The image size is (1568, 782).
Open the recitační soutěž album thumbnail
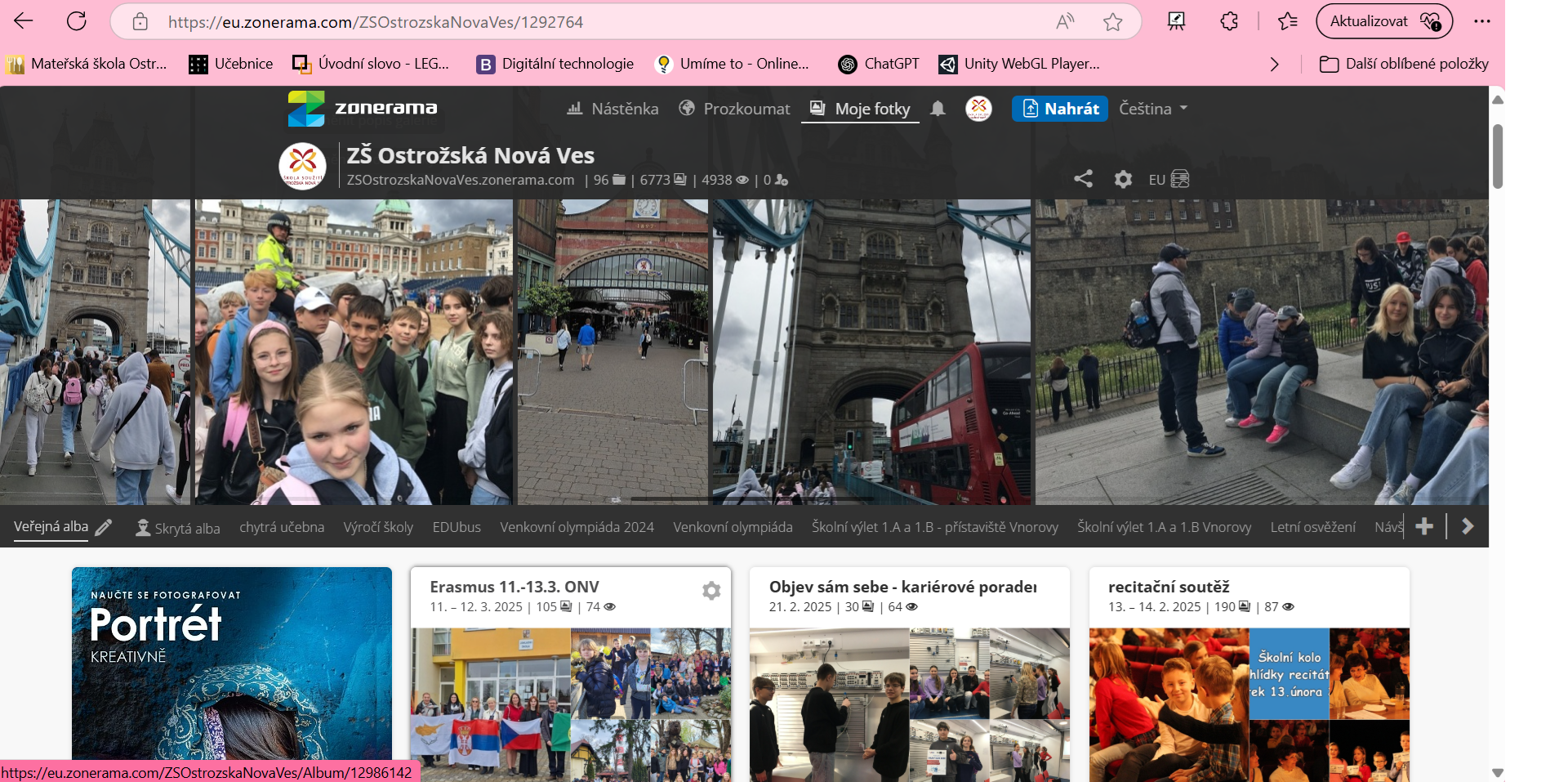tap(1249, 703)
